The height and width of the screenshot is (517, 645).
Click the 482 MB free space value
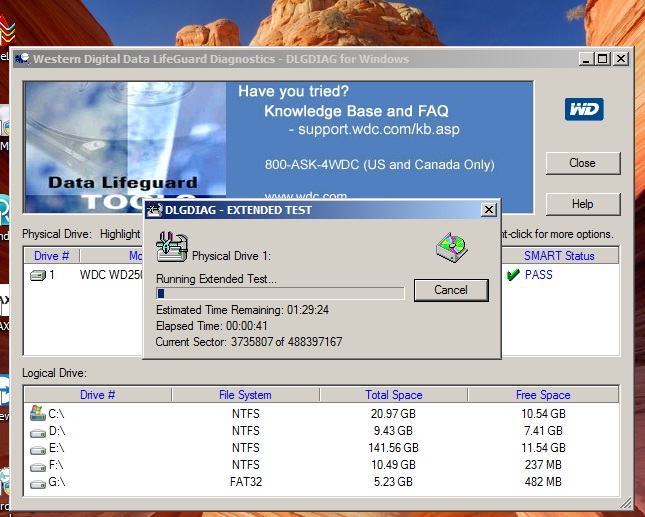coord(543,482)
